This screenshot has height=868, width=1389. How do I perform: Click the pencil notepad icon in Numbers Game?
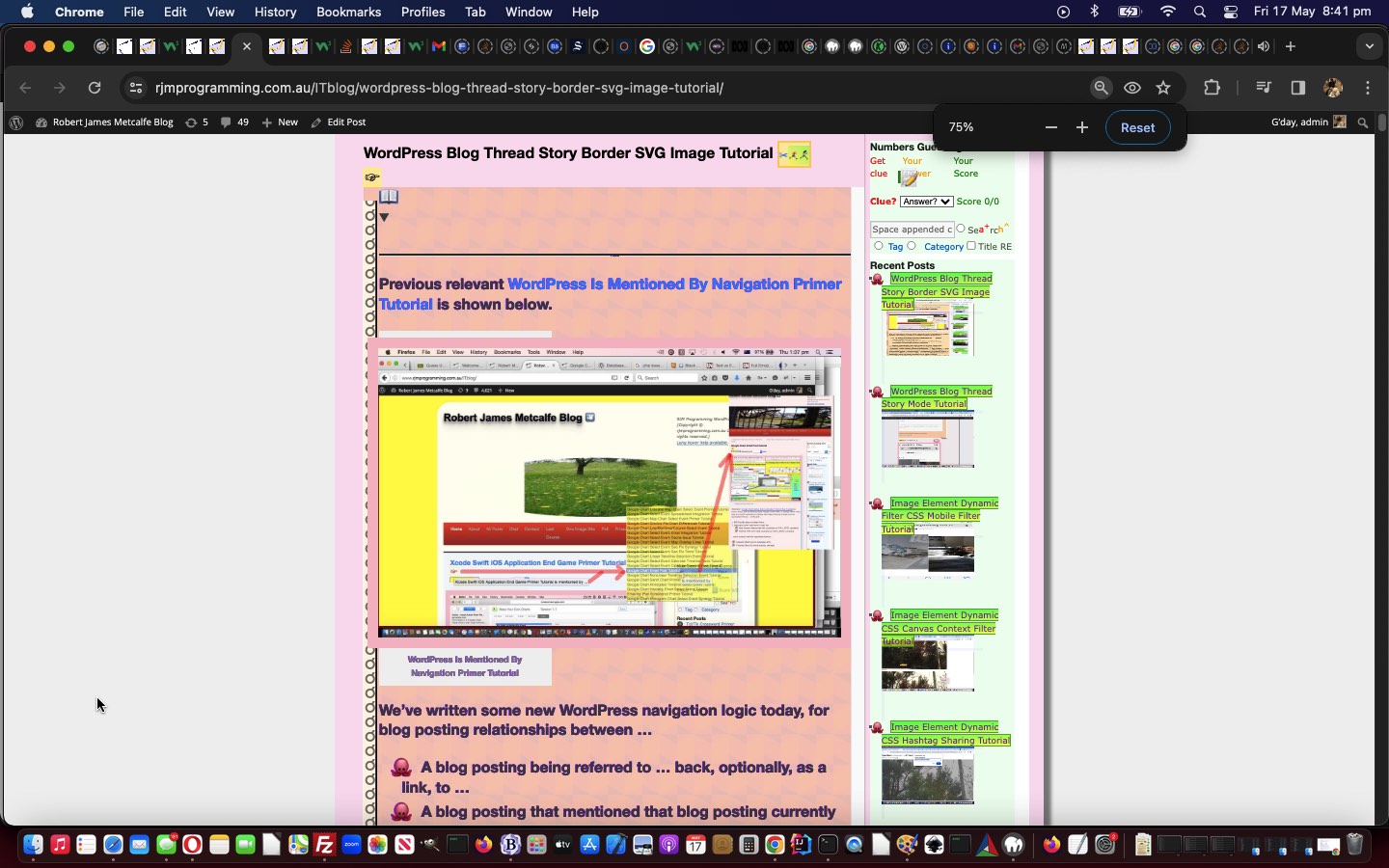coord(908,179)
